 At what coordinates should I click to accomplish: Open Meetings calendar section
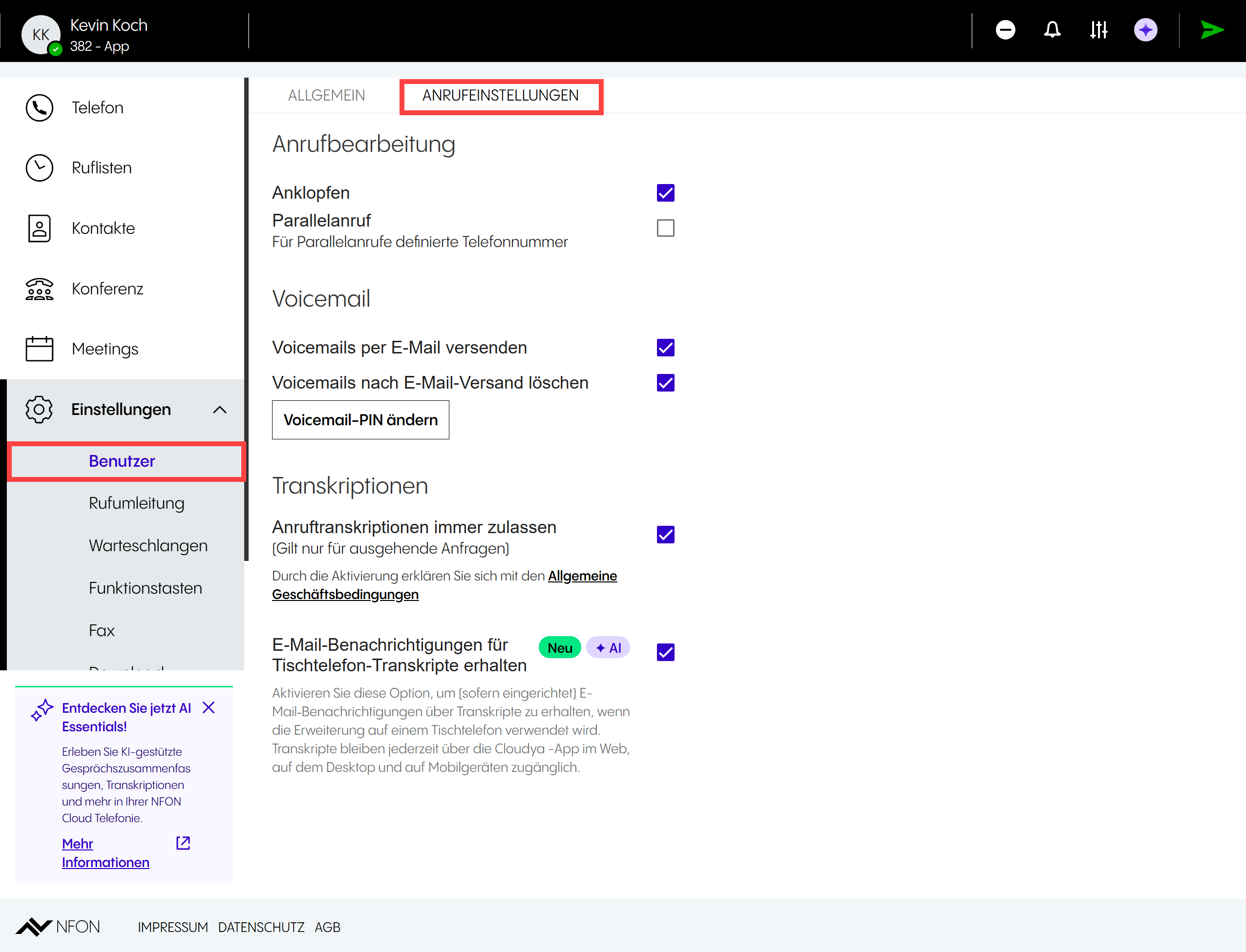[105, 349]
